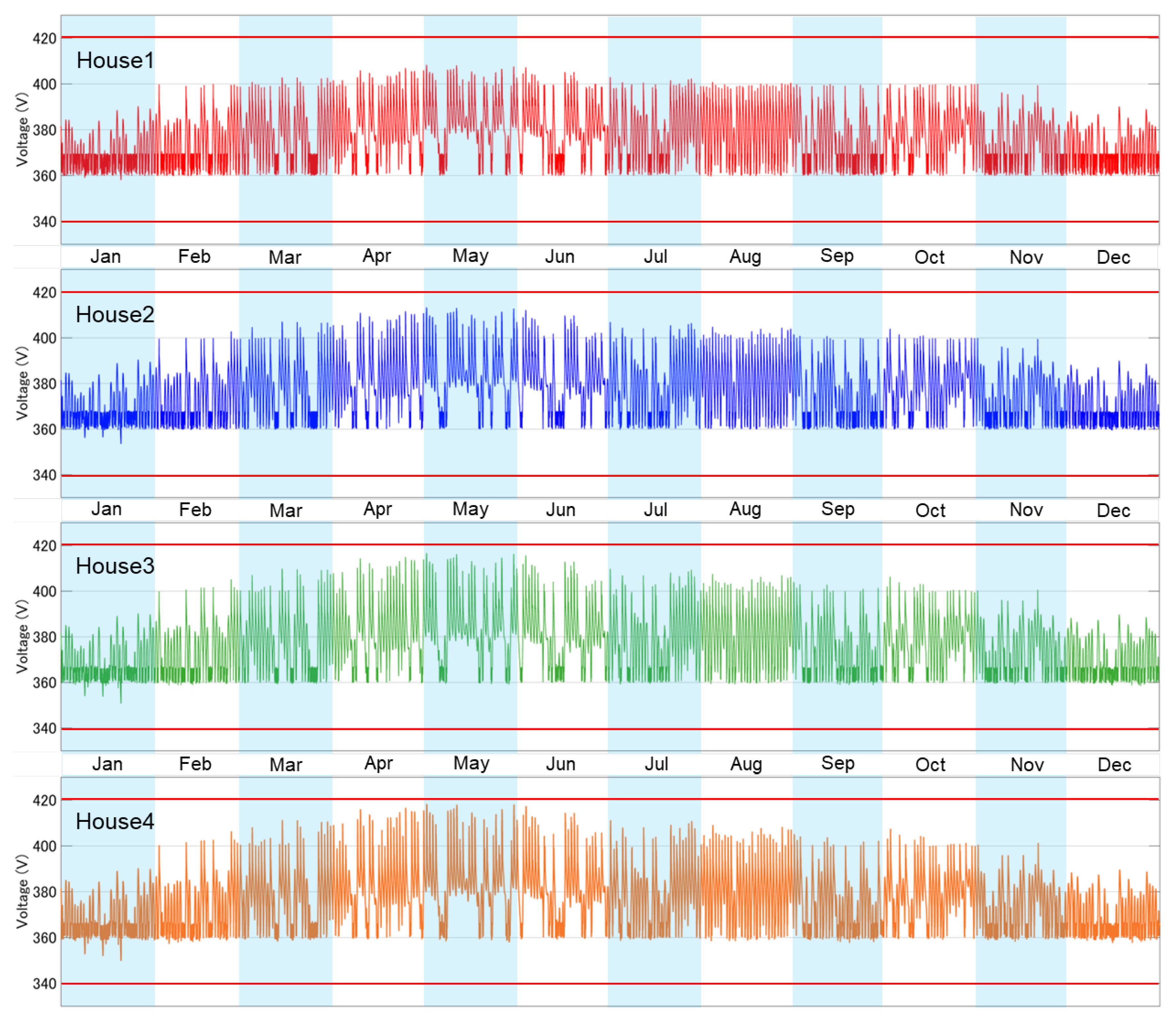Click the May label below House2 chart
Viewport: 1176px width, 1023px height.
(470, 509)
